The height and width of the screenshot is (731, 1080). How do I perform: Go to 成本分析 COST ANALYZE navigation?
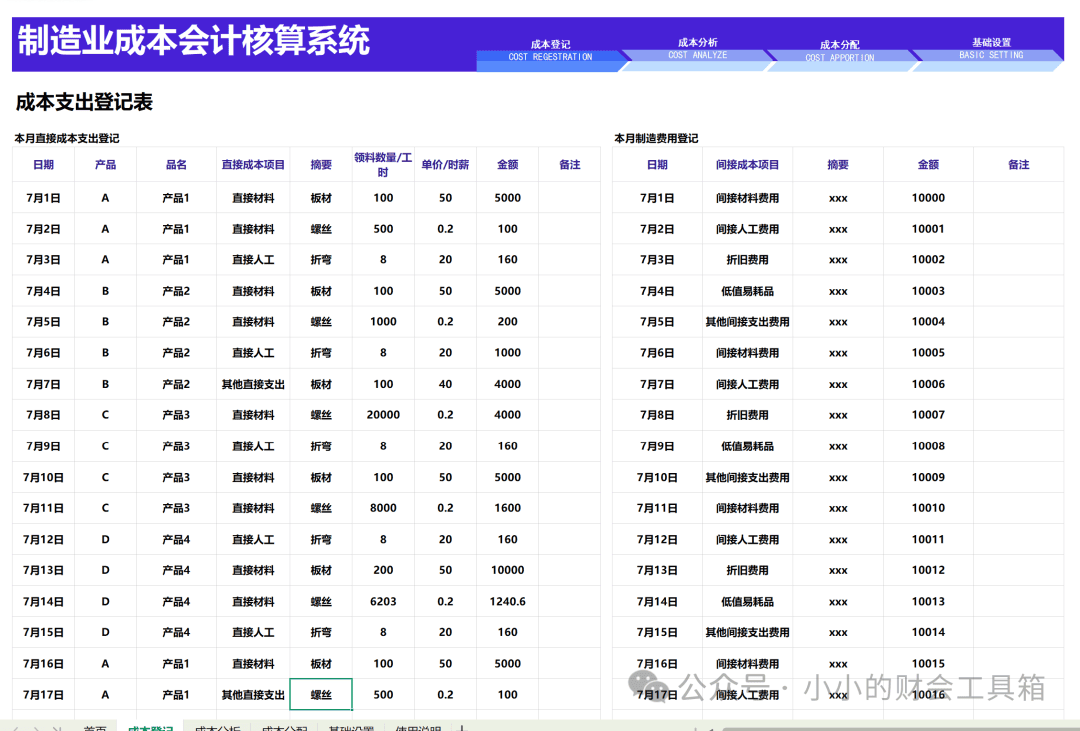697,52
